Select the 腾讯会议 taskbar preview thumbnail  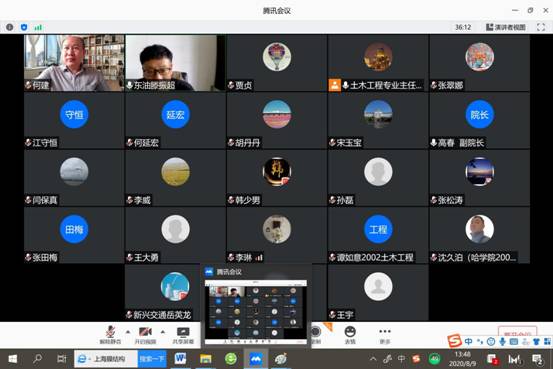coord(256,312)
